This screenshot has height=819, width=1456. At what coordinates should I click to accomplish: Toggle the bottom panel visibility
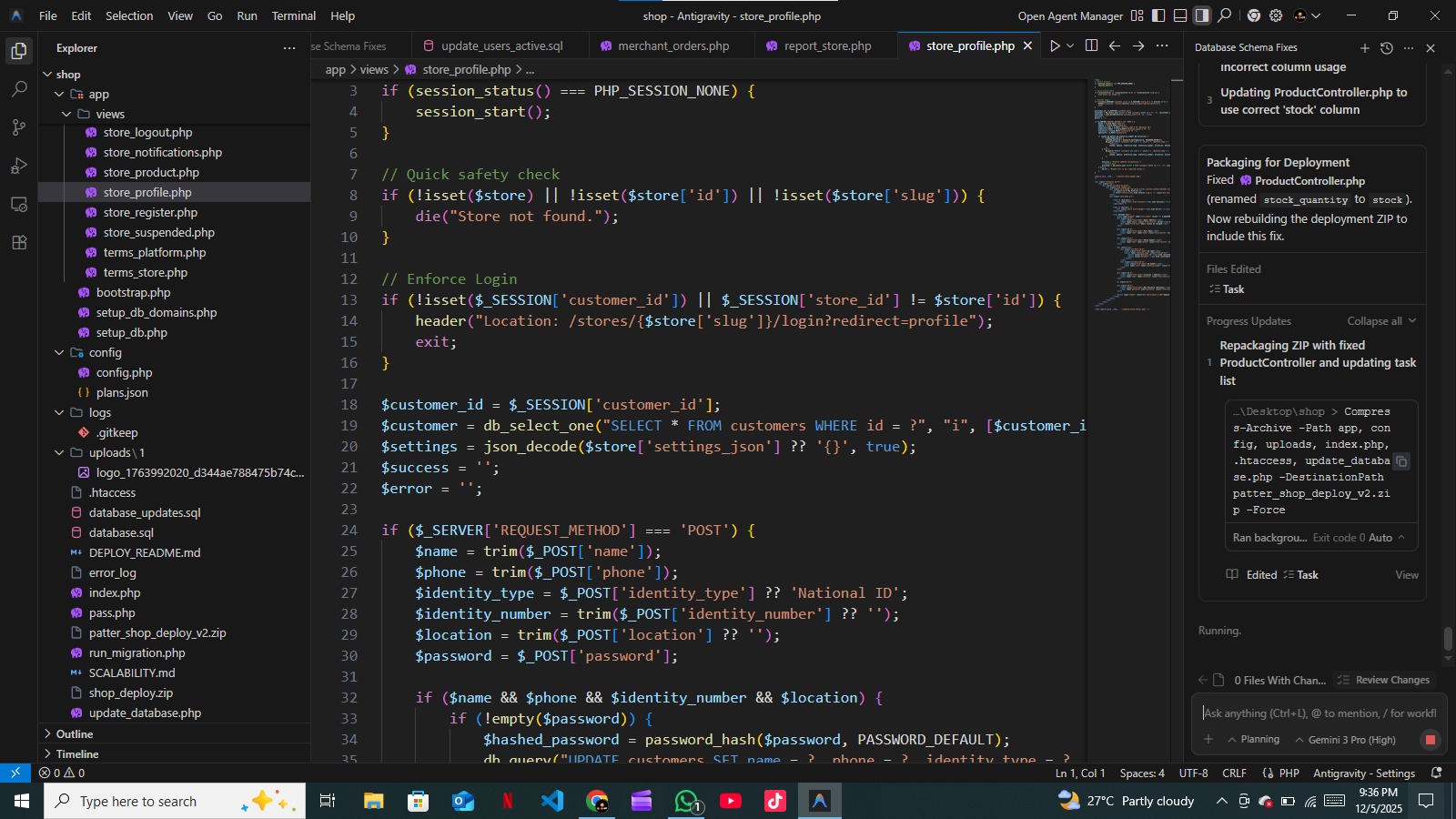pyautogui.click(x=1180, y=15)
